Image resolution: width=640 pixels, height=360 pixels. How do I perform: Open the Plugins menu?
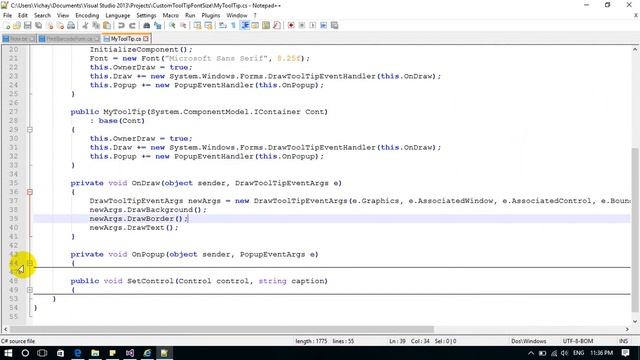coord(211,16)
